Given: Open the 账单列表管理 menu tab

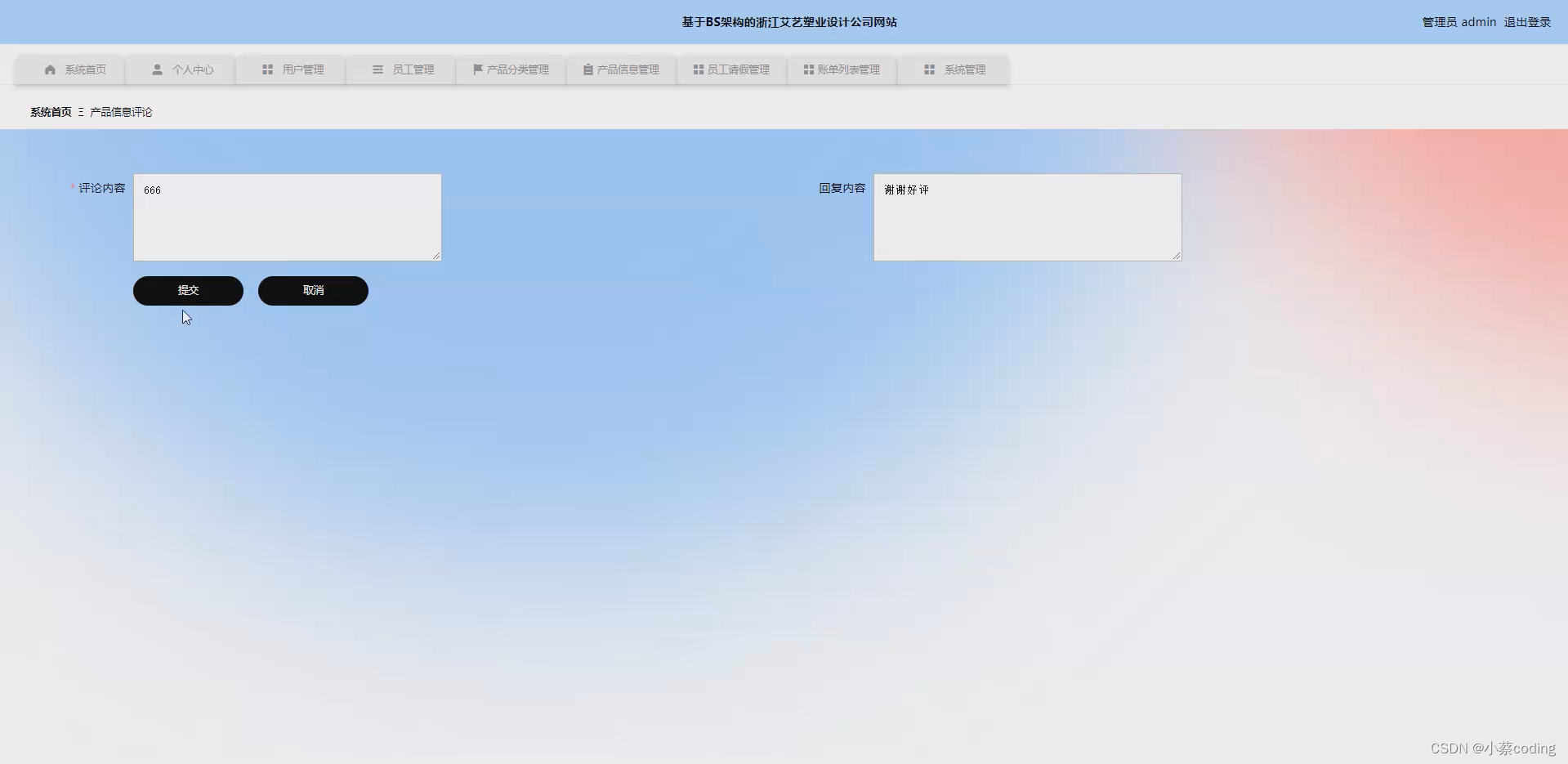Looking at the screenshot, I should pos(842,69).
